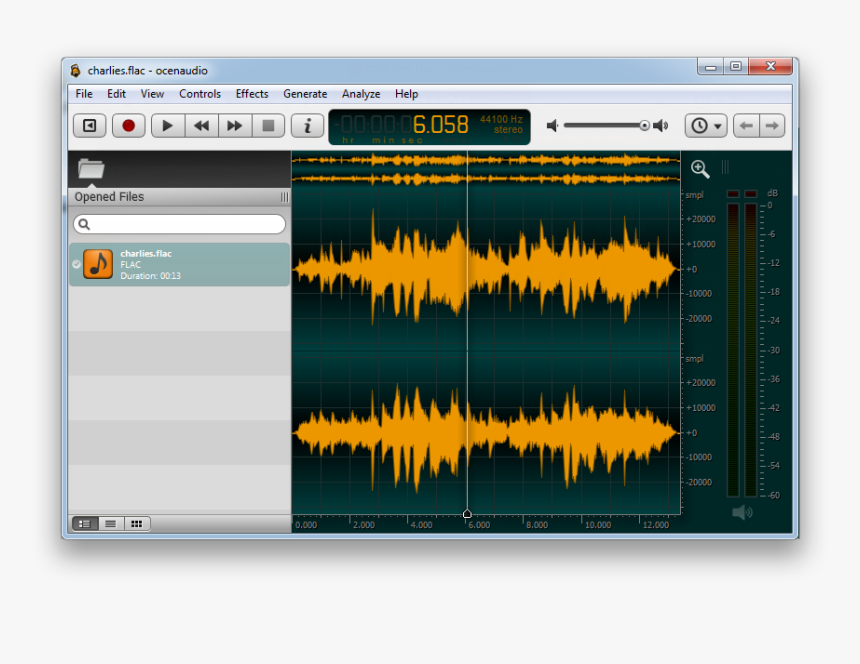The width and height of the screenshot is (860, 664).
Task: Open the Effects menu
Action: (251, 93)
